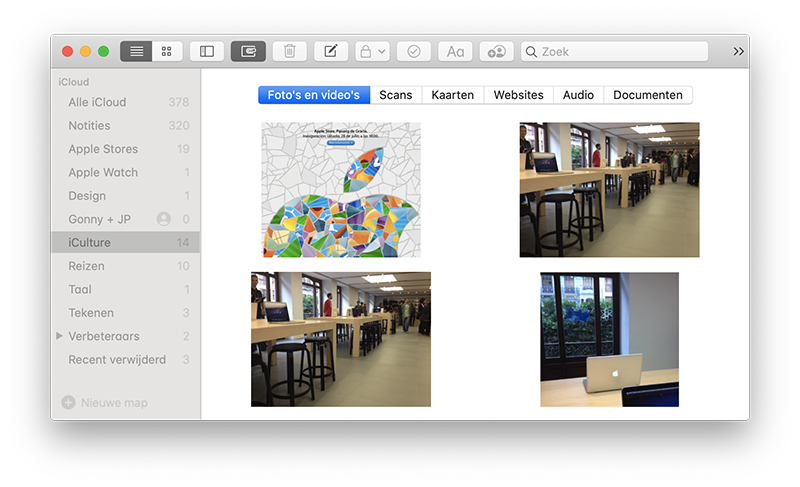Viewport: 800px width, 487px height.
Task: Switch to list view
Action: [x=136, y=52]
